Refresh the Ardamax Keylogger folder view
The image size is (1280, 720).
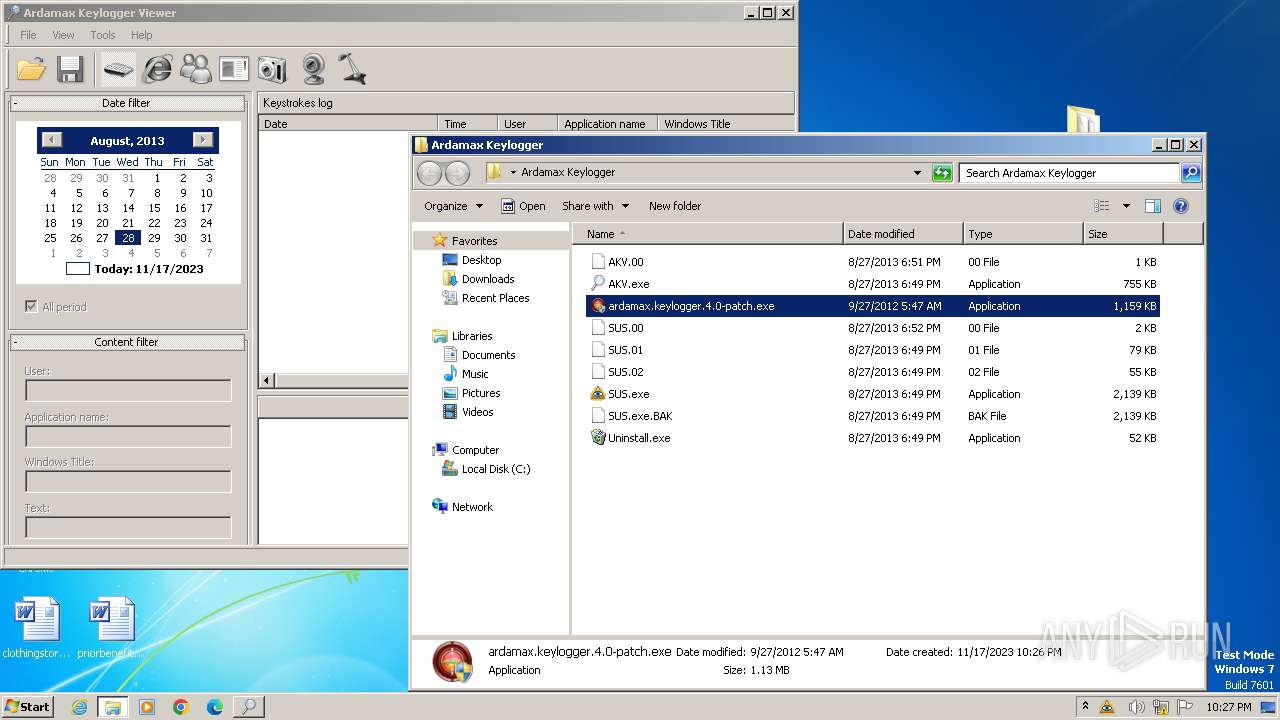tap(942, 173)
